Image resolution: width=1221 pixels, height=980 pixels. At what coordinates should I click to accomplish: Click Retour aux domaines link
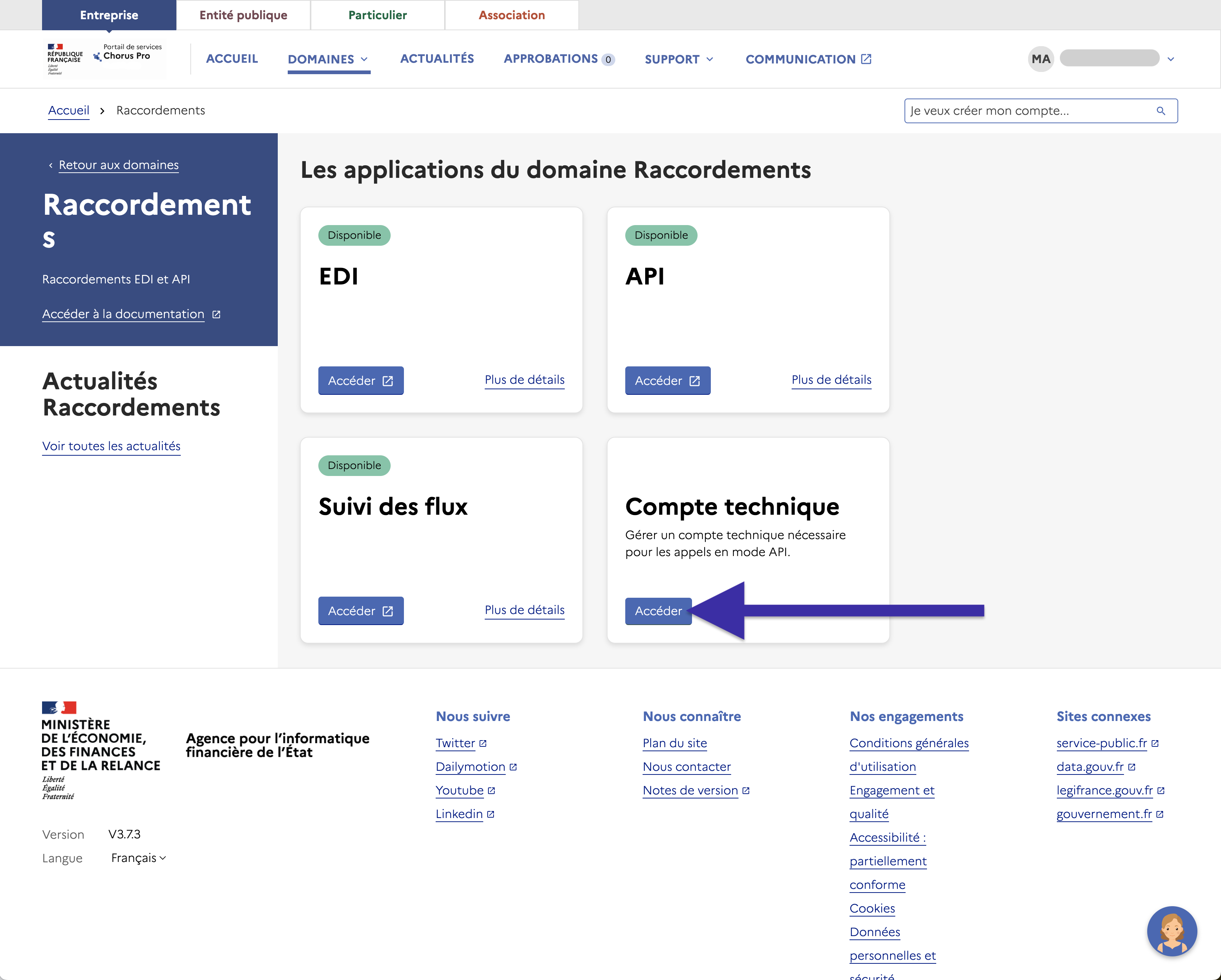pos(119,165)
